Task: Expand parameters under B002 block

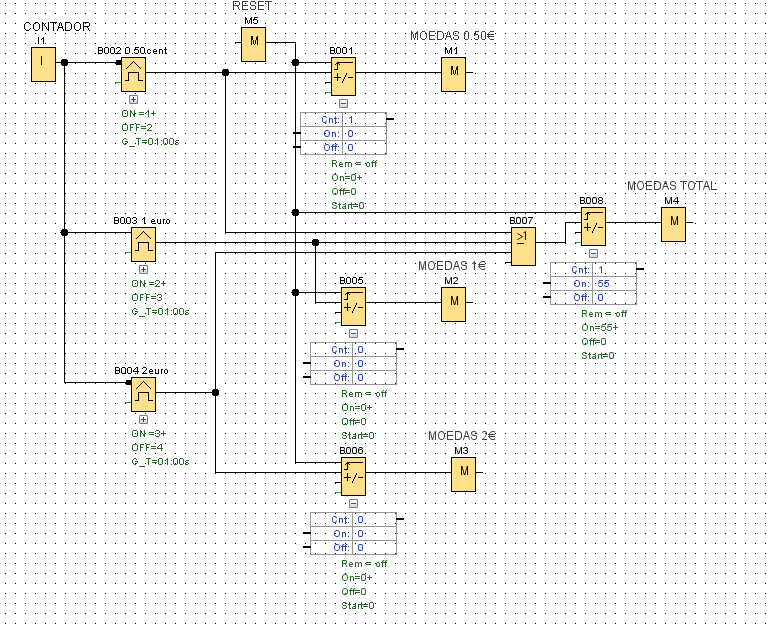Action: pyautogui.click(x=133, y=99)
